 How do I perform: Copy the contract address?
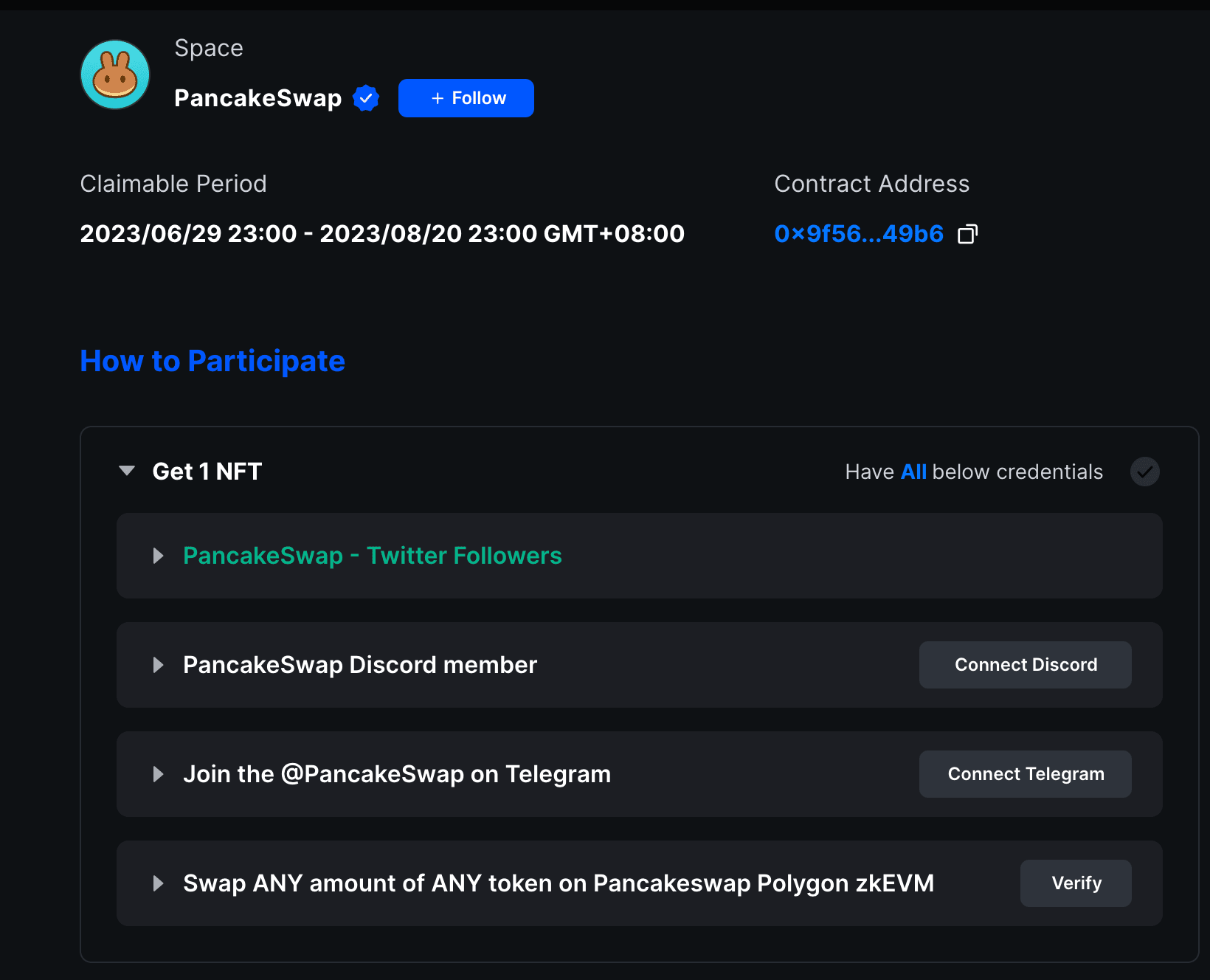[967, 234]
